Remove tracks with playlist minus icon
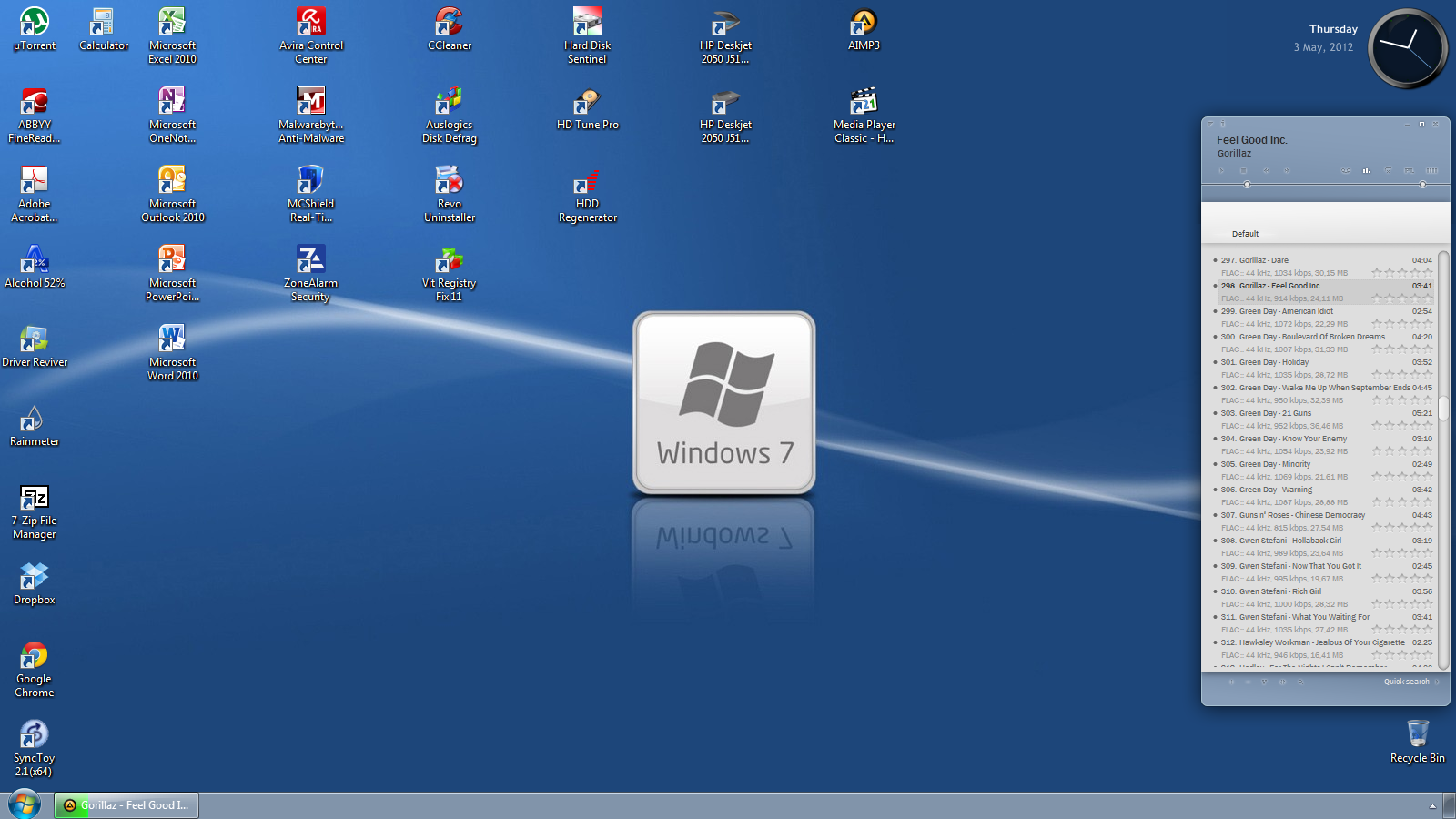 [1248, 682]
